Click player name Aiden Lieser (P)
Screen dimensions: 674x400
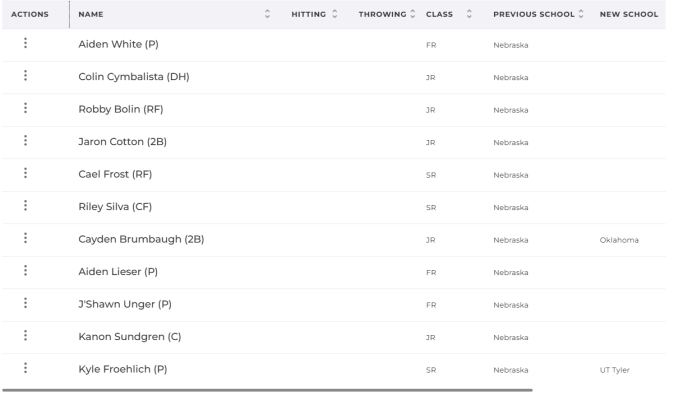tap(118, 272)
